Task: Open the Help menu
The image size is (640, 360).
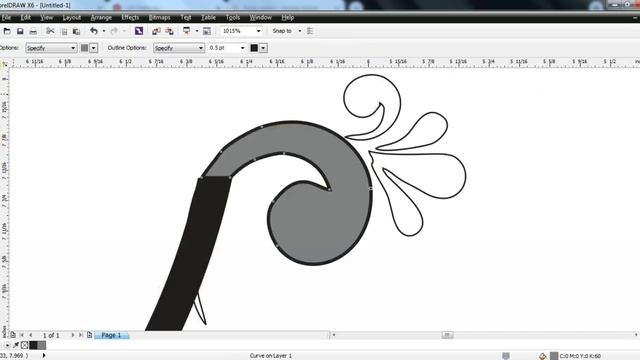Action: [x=288, y=18]
